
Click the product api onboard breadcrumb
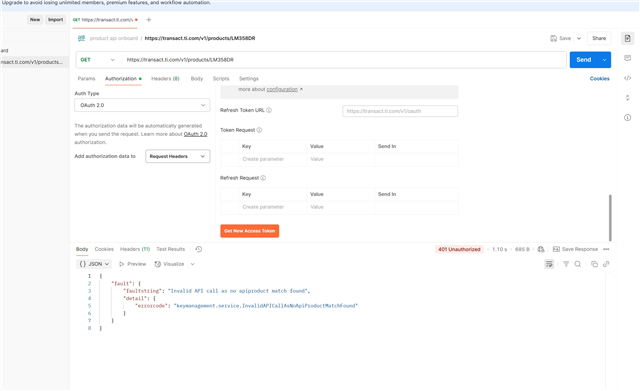coord(113,38)
